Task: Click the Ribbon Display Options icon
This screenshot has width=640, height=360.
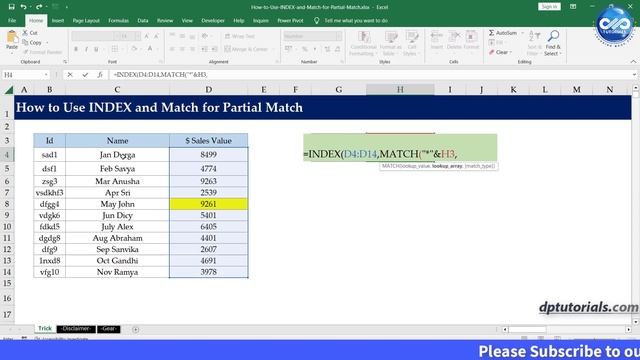Action: pos(573,7)
